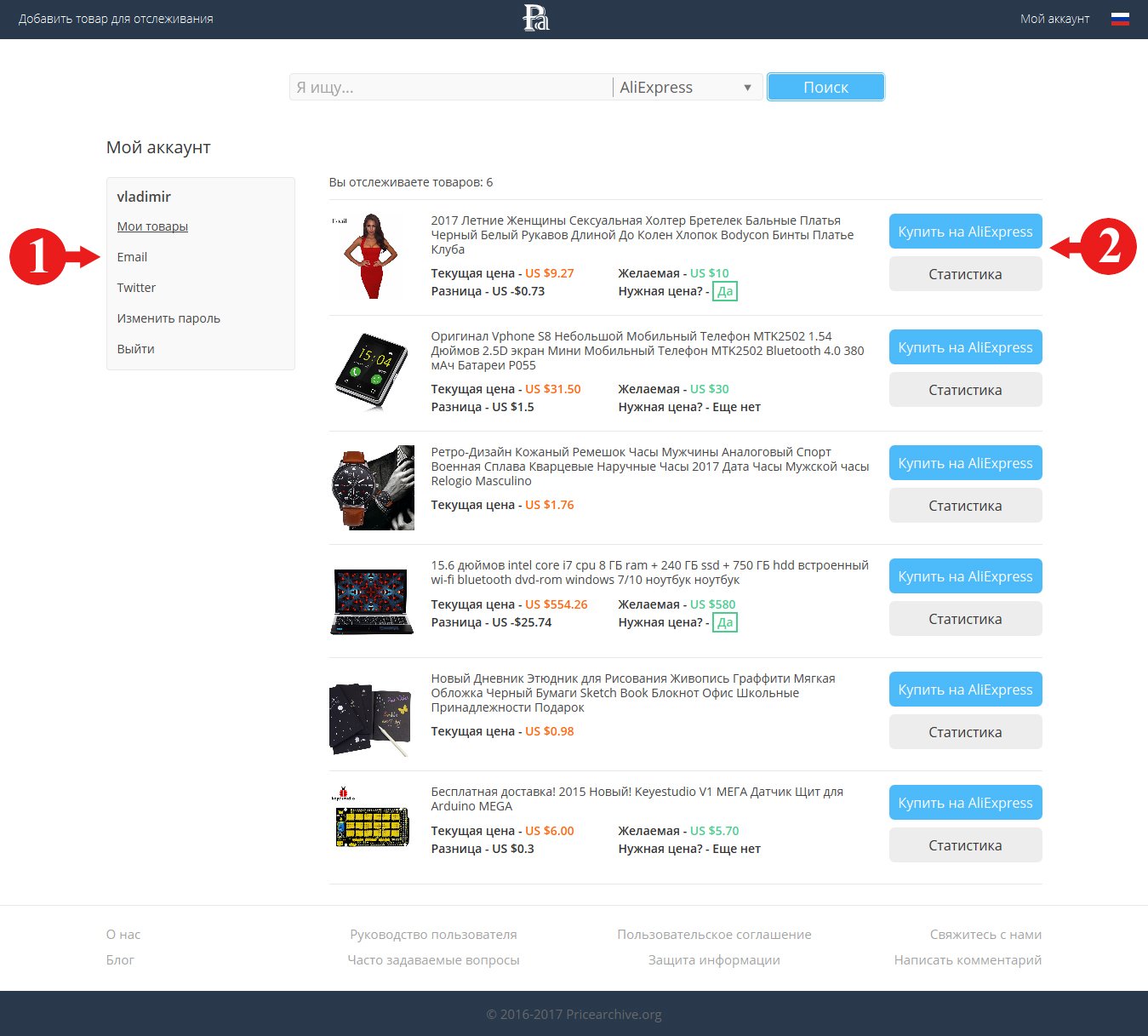Image resolution: width=1148 pixels, height=1036 pixels.
Task: Focus the 'Я ищу...' search field
Action: 451,87
